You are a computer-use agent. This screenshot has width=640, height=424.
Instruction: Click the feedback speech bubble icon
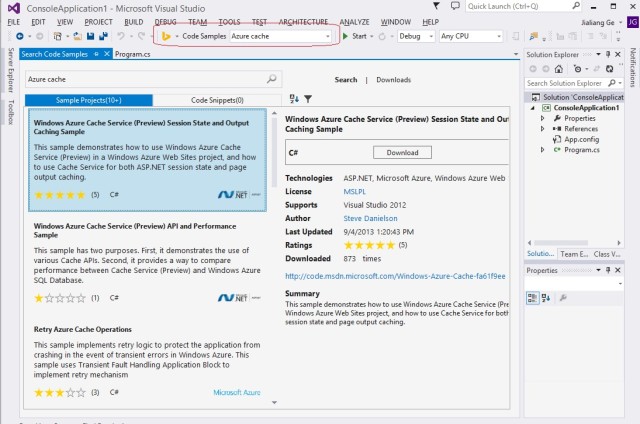[455, 6]
